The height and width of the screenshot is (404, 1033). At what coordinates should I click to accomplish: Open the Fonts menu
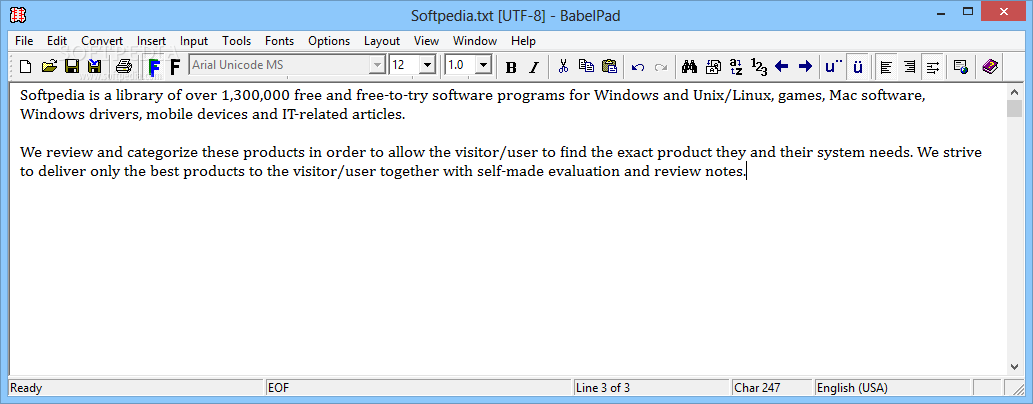tap(279, 41)
